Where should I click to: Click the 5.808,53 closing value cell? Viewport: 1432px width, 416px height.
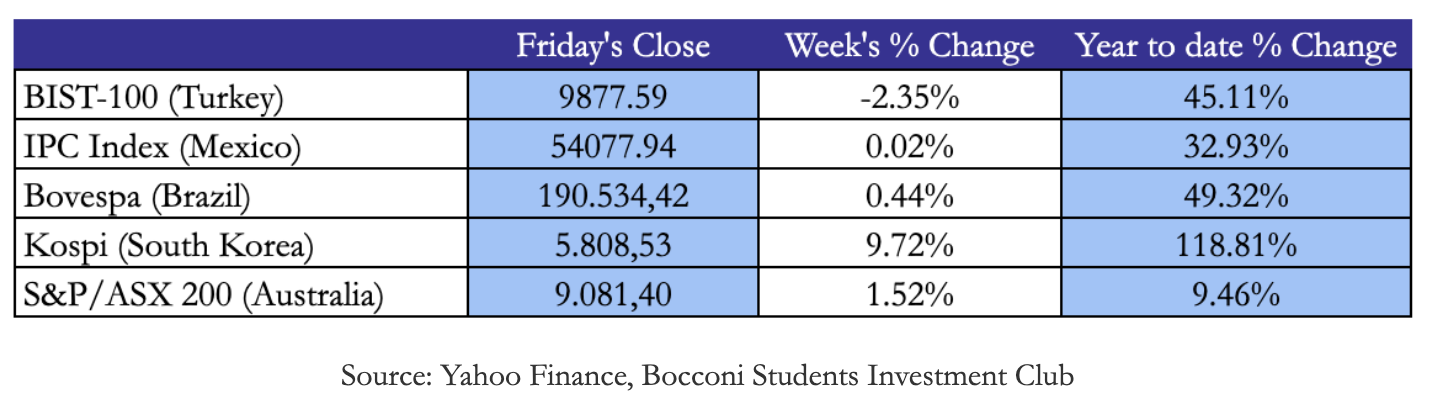(613, 246)
